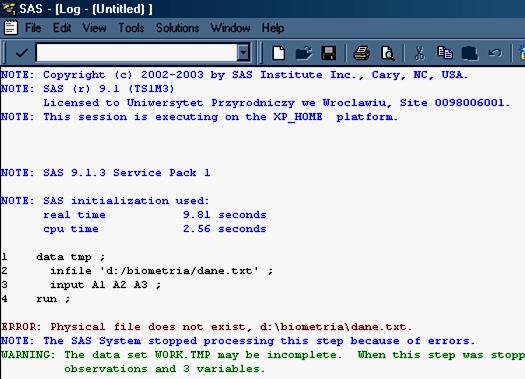Click the 'executing on the XP_HOME platform' note
525x379 pixels.
click(x=200, y=117)
